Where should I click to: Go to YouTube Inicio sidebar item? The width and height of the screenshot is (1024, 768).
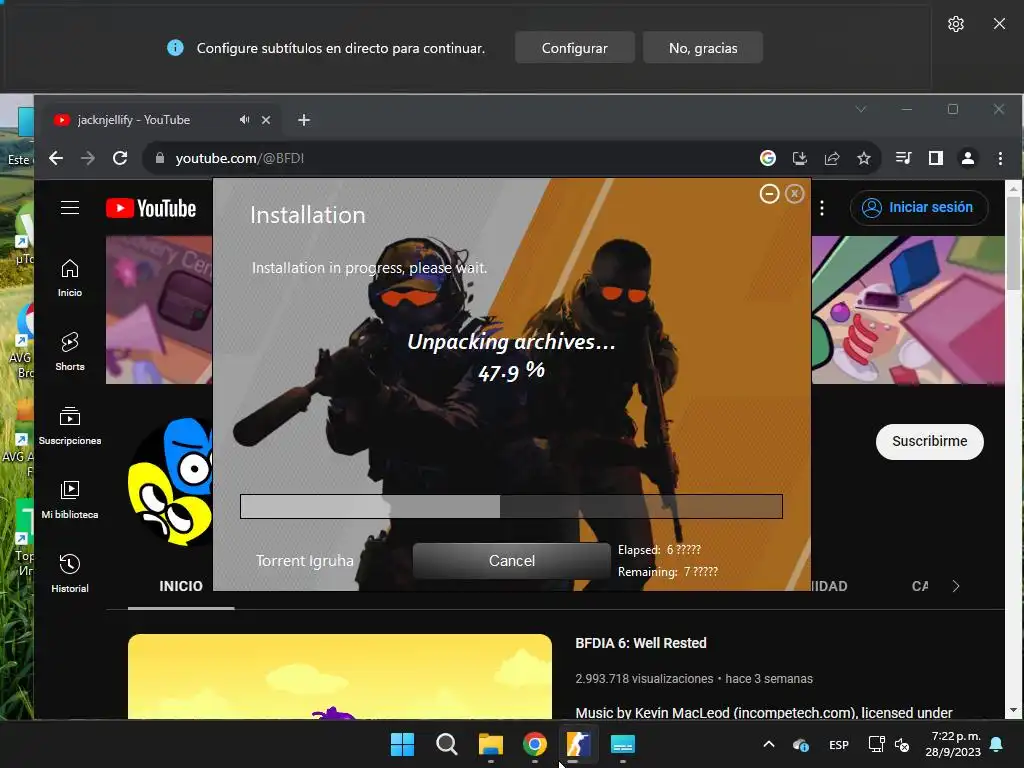coord(70,278)
